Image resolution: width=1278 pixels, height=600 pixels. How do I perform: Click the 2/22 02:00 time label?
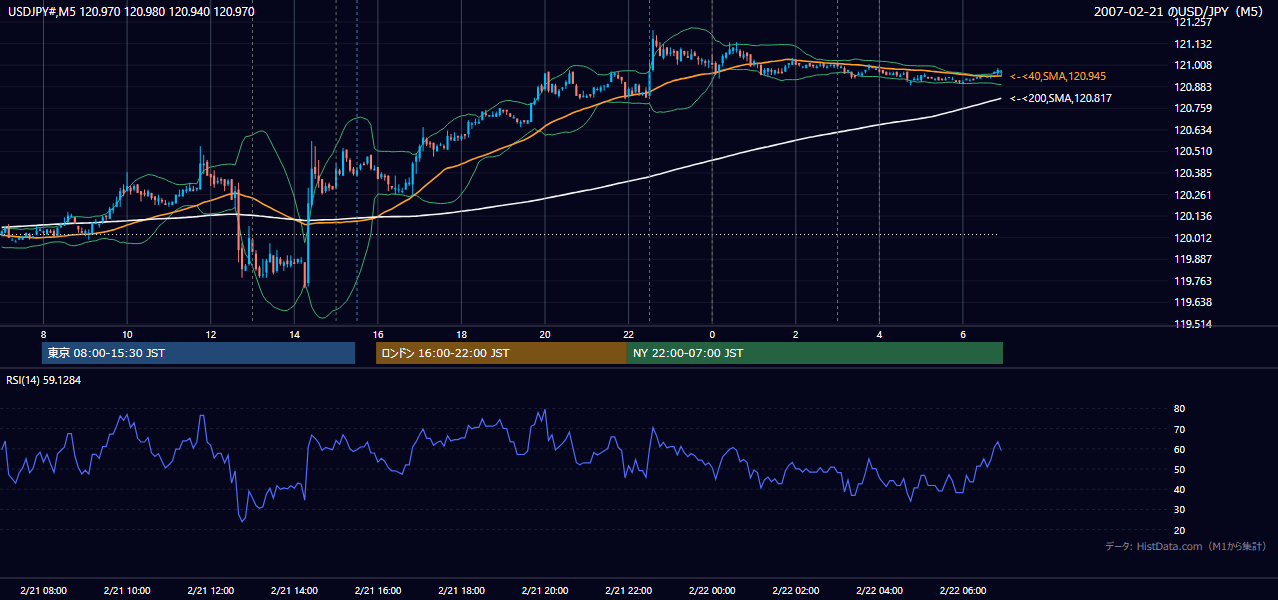795,591
